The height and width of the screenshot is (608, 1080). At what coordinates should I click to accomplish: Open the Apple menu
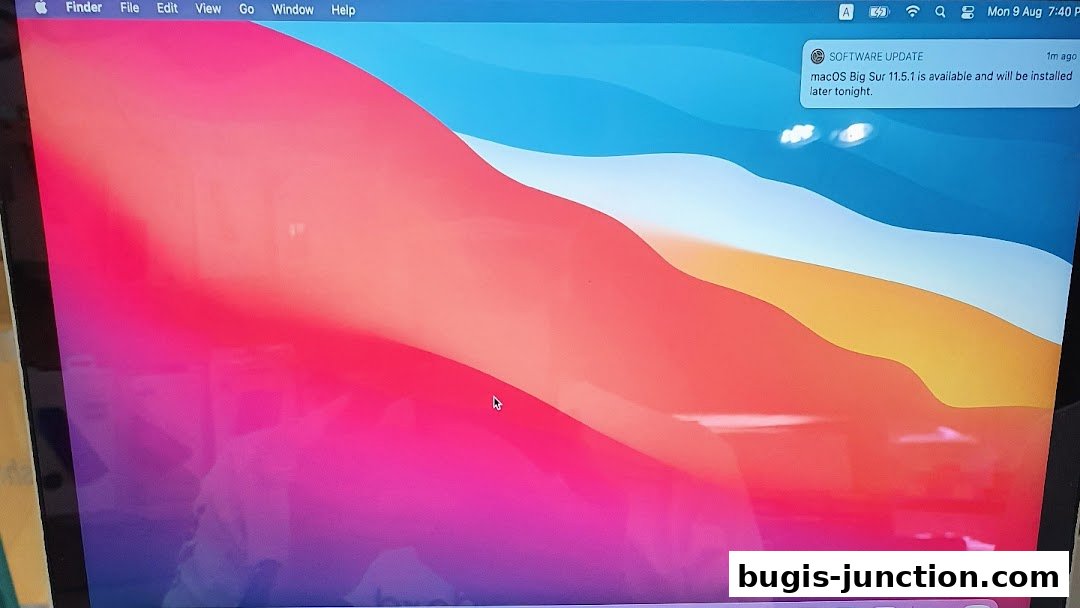41,8
